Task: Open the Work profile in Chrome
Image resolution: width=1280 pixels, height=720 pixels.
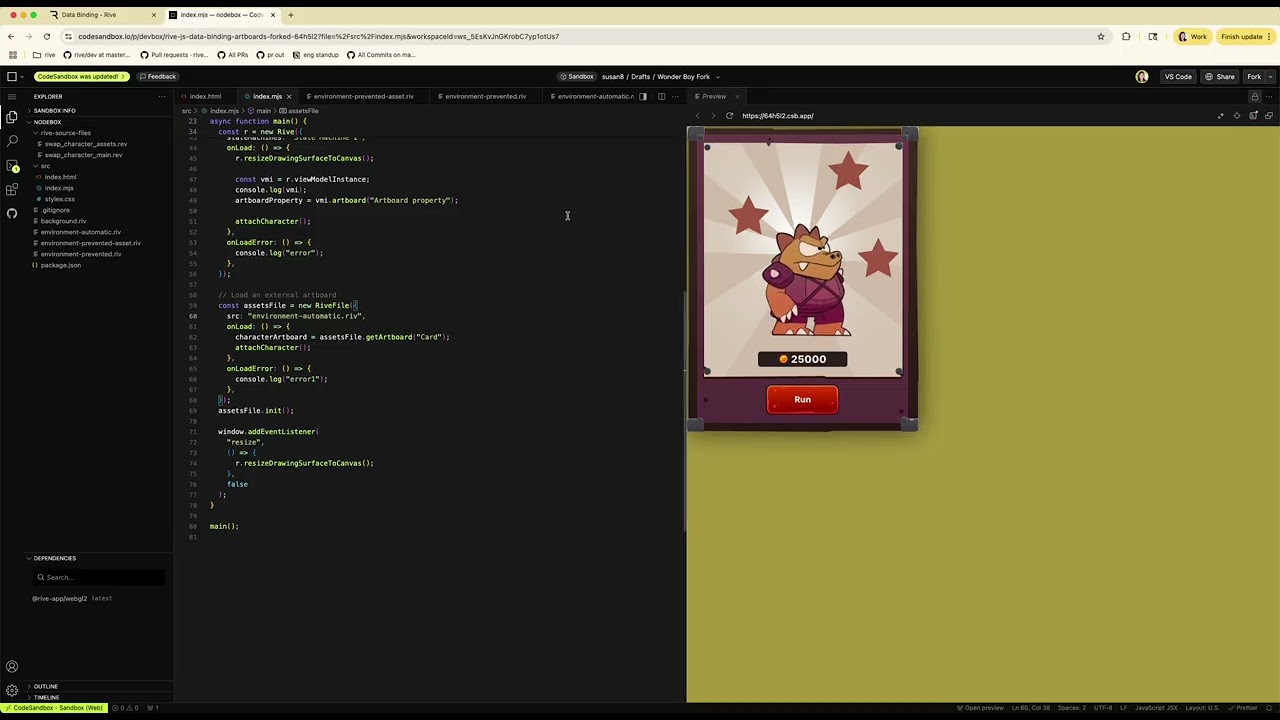Action: (x=1192, y=37)
